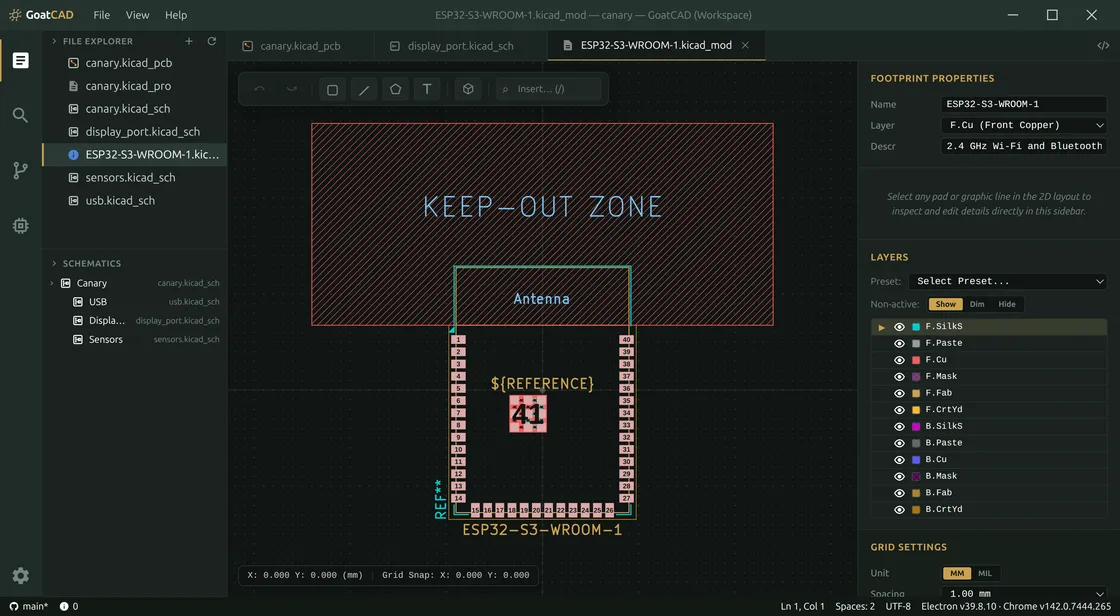
Task: Hide the F.Fab layer
Action: coord(899,393)
